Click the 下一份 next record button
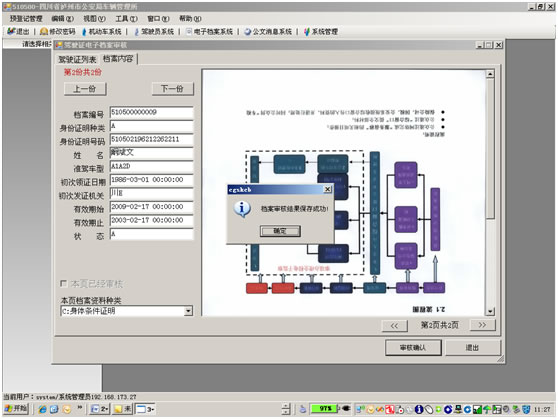Viewport: 558px width, 419px height. (173, 89)
